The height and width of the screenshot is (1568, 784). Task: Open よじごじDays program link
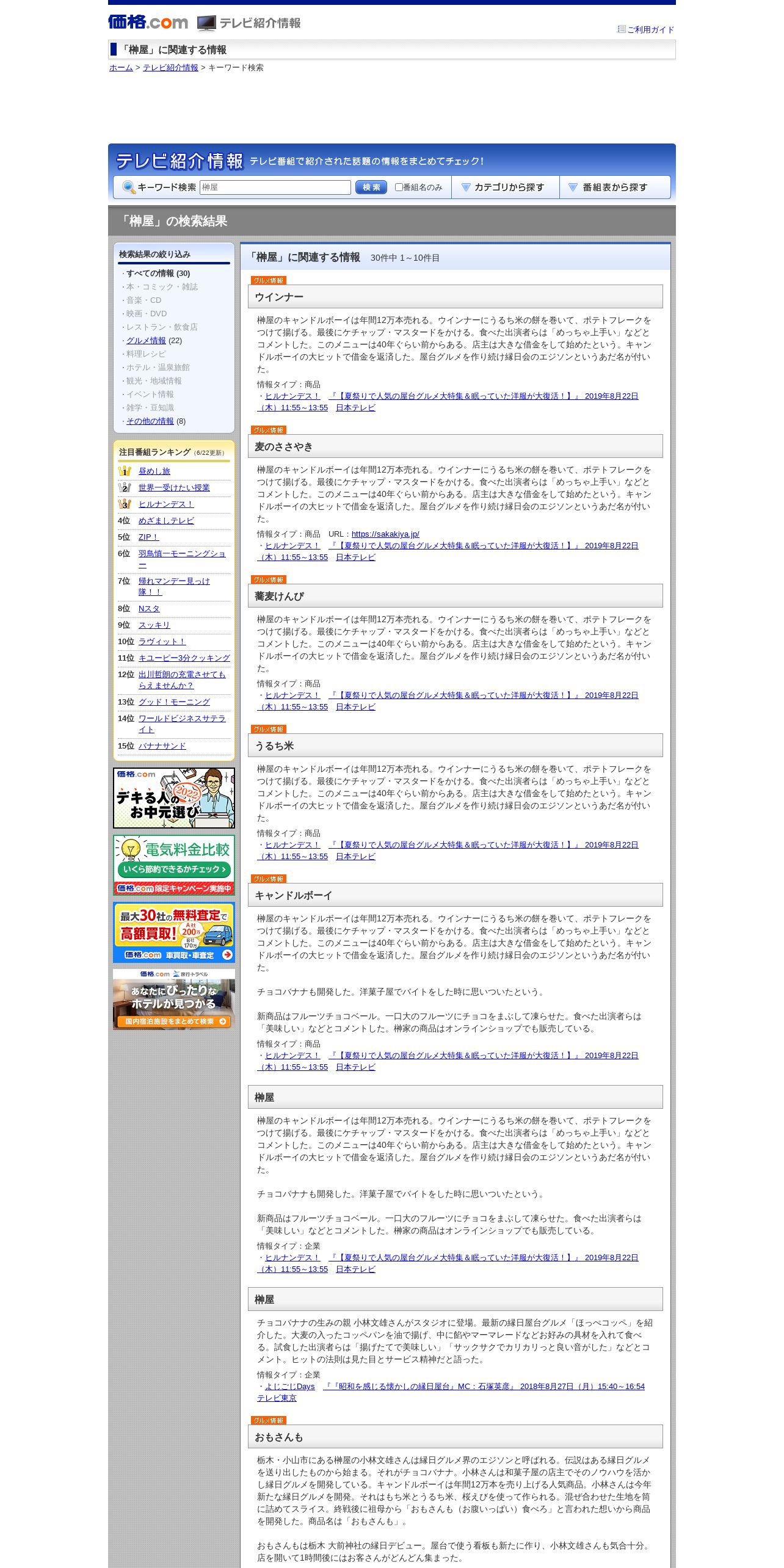[x=289, y=1387]
